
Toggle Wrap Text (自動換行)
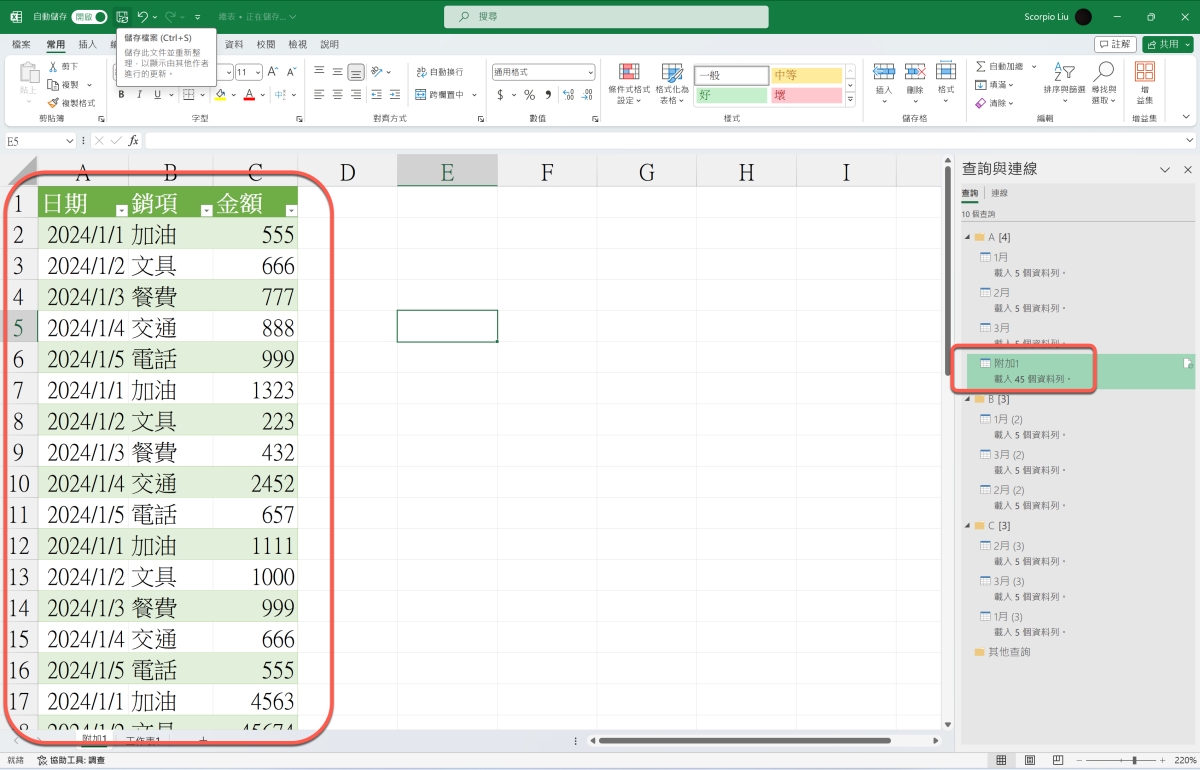439,72
